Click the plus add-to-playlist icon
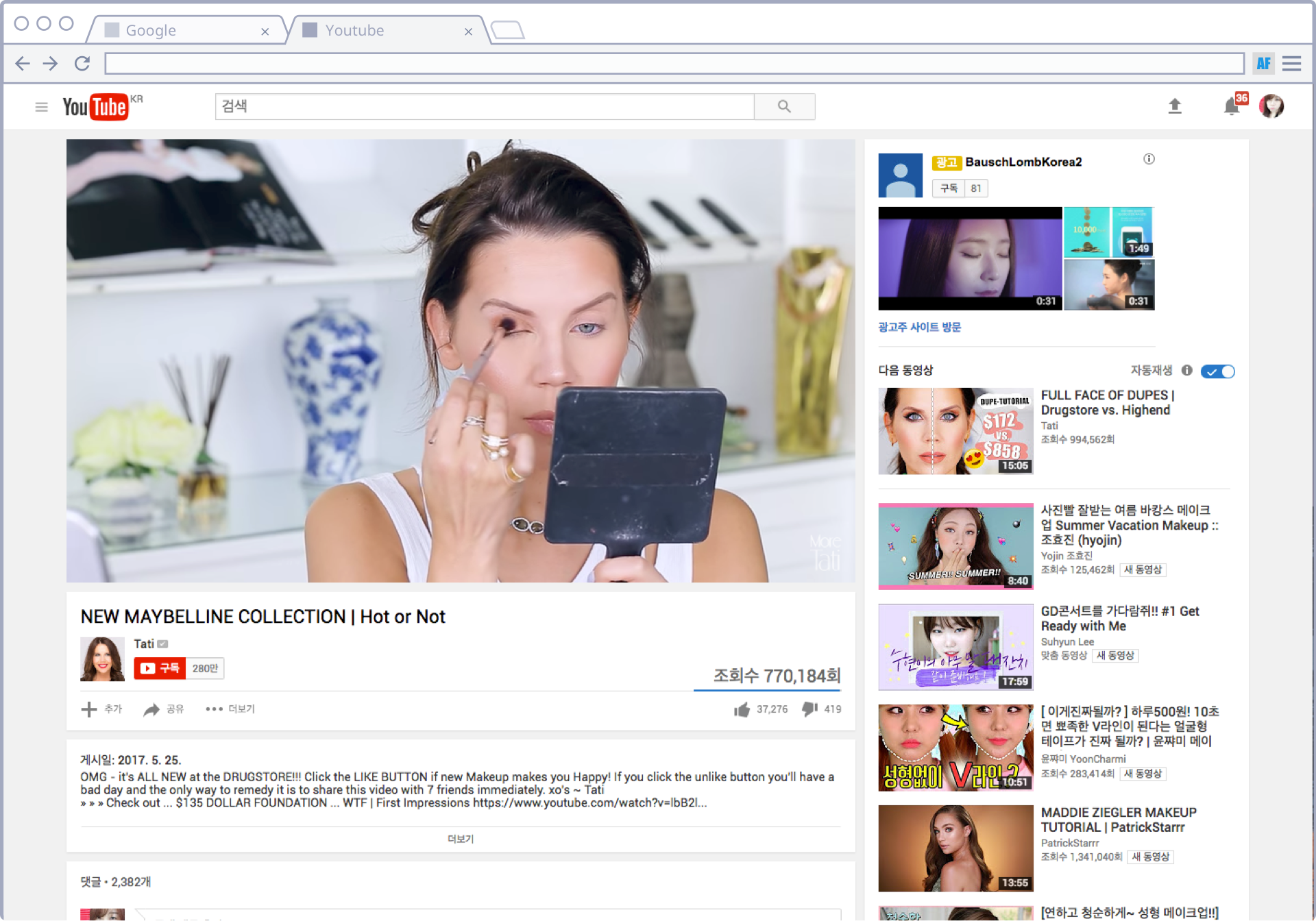 [x=89, y=709]
